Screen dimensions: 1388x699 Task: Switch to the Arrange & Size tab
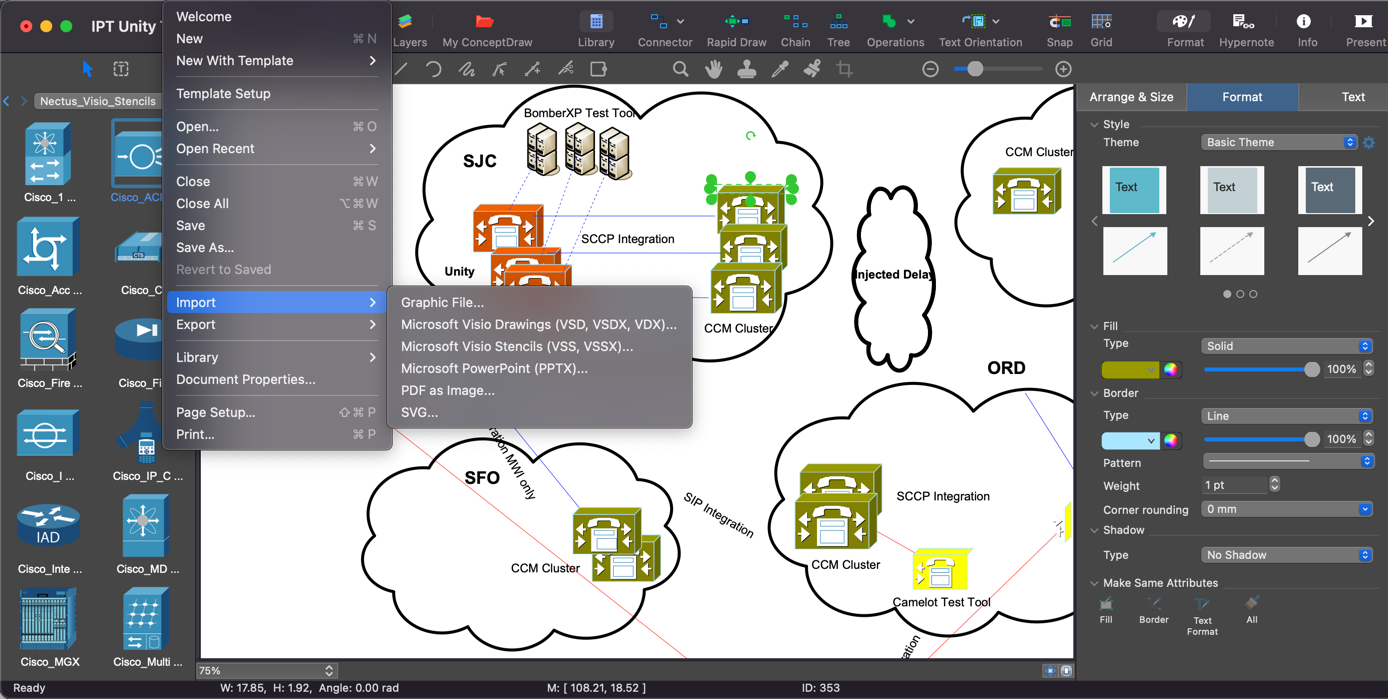click(1131, 97)
